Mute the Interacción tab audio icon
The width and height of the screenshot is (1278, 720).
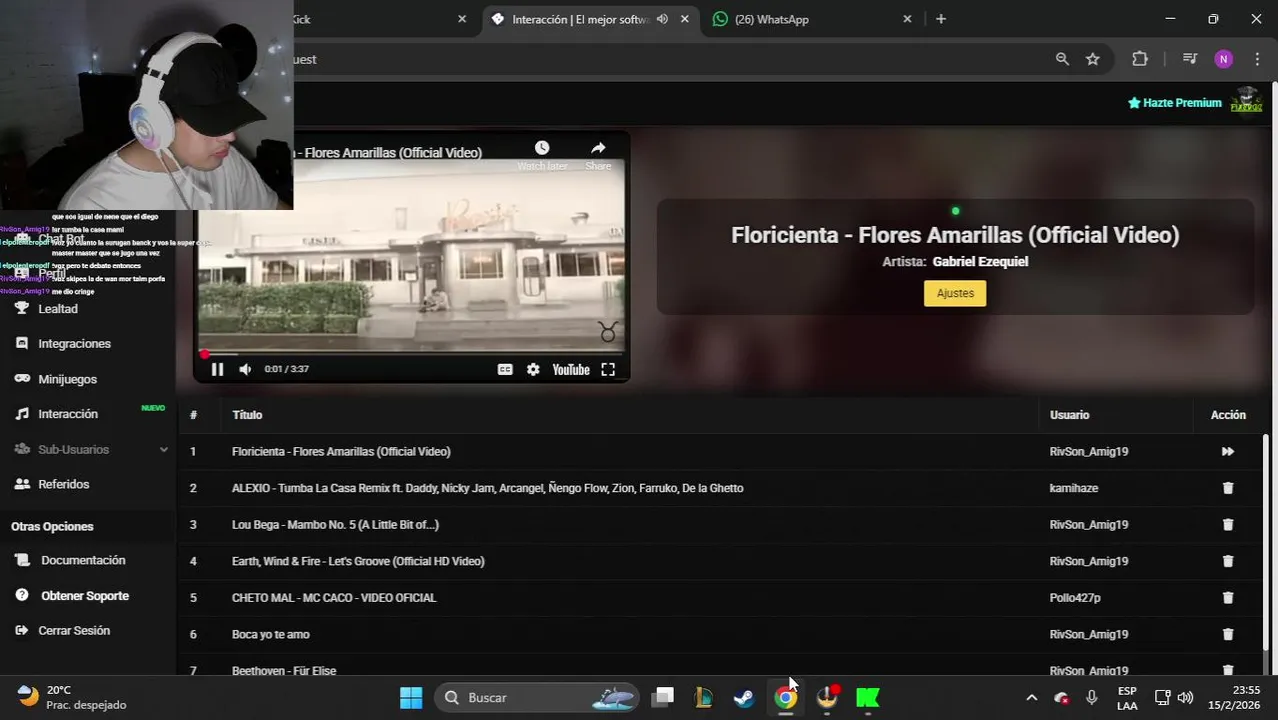point(662,19)
